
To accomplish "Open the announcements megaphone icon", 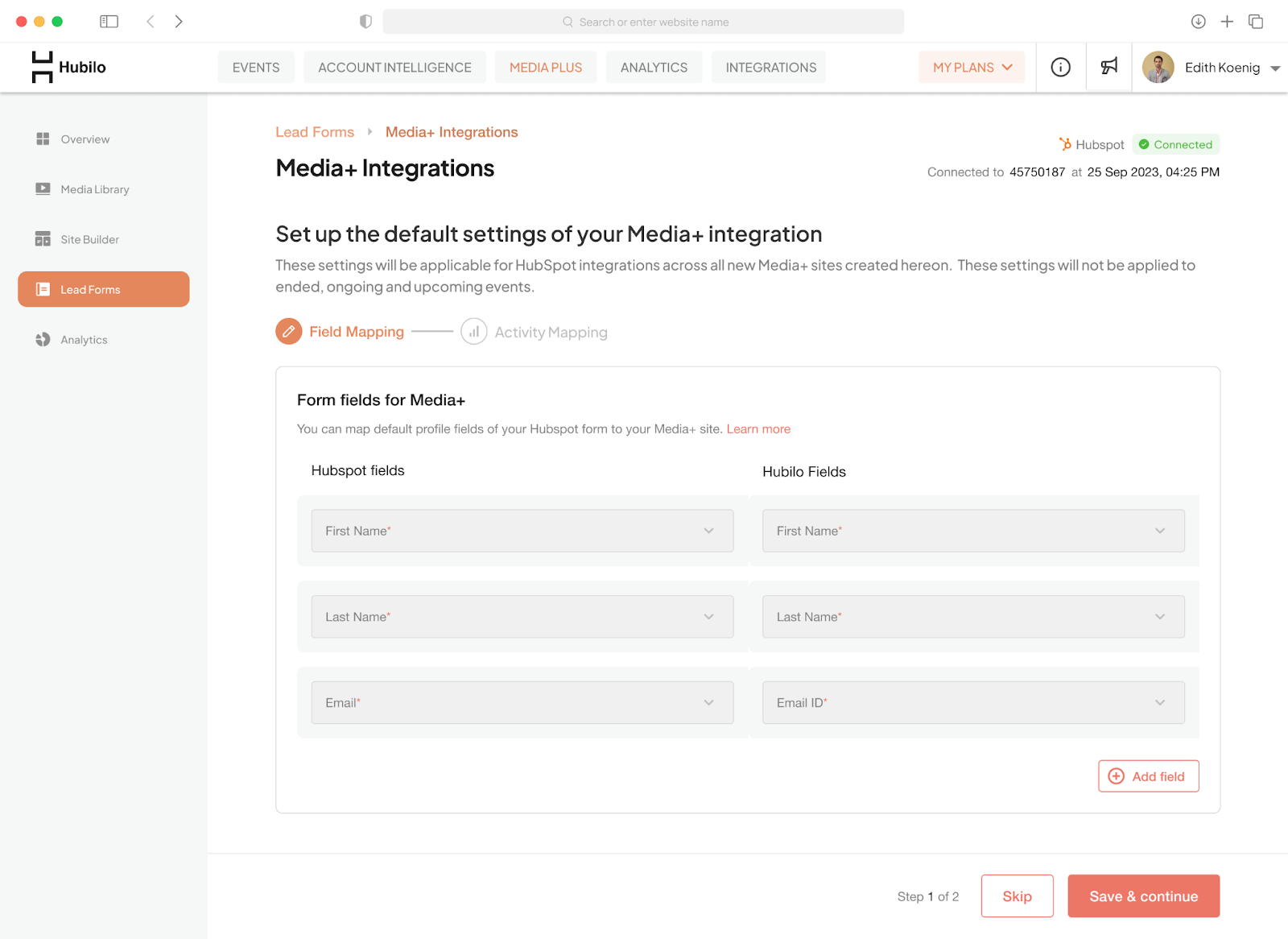I will click(1109, 67).
